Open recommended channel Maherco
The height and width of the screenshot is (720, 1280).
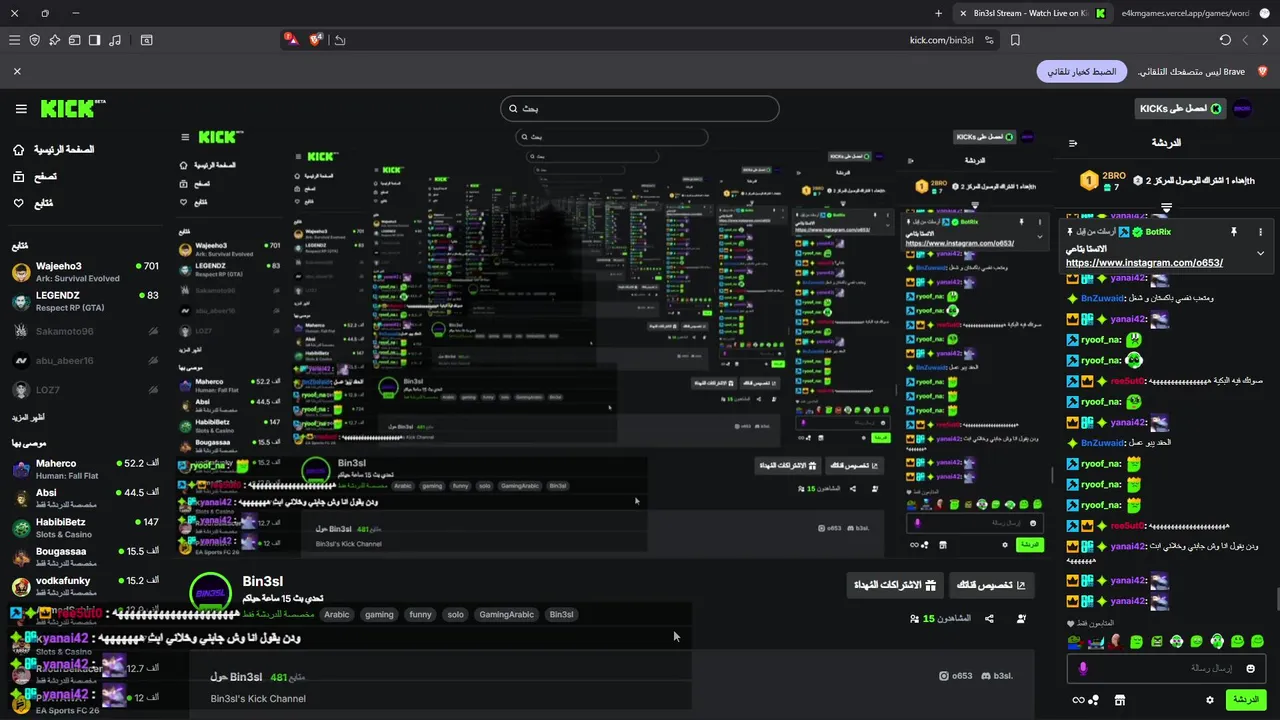(85, 469)
